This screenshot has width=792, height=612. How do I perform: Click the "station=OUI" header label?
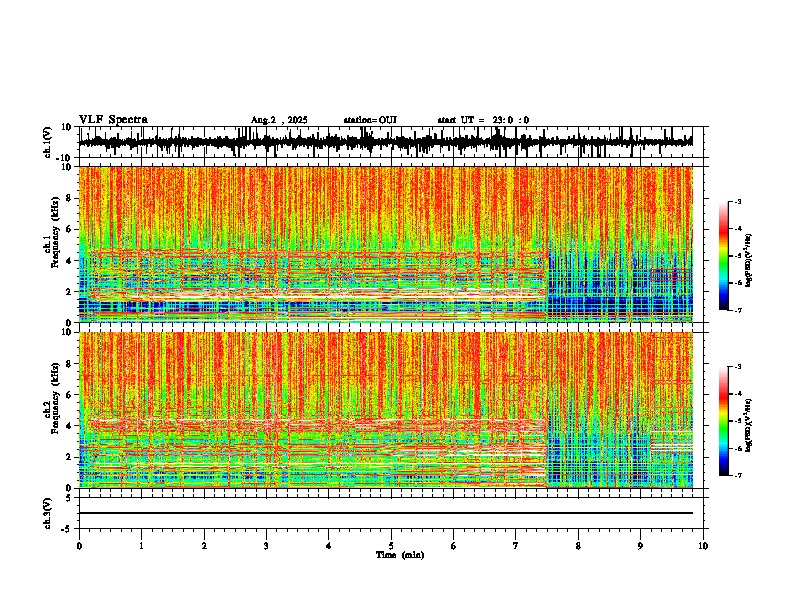point(370,120)
